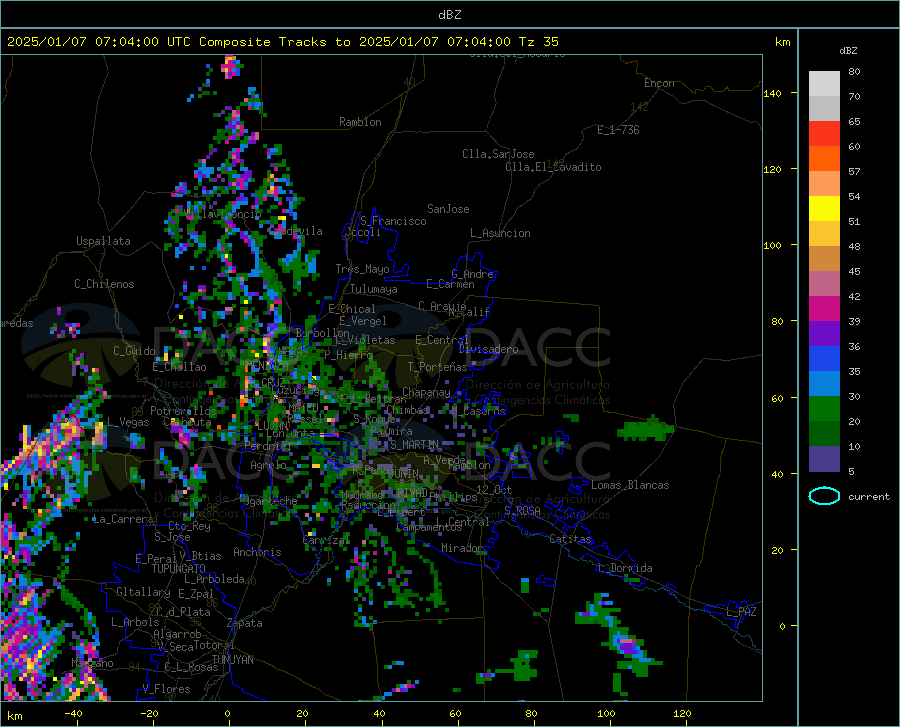Click the S_MARTIN location label
This screenshot has width=900, height=727.
pyautogui.click(x=414, y=445)
